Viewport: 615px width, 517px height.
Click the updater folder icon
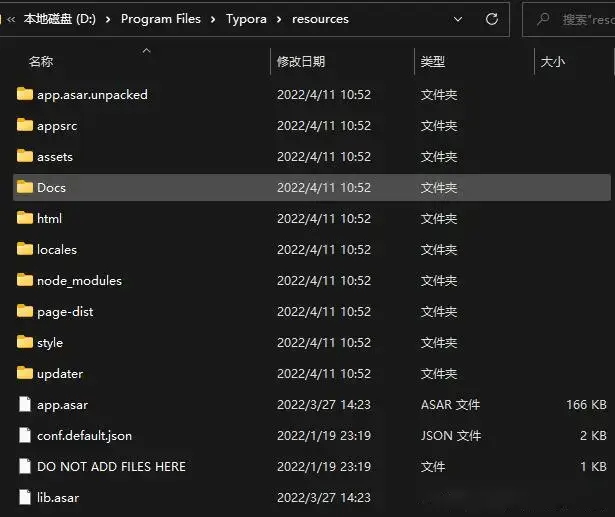pyautogui.click(x=25, y=373)
